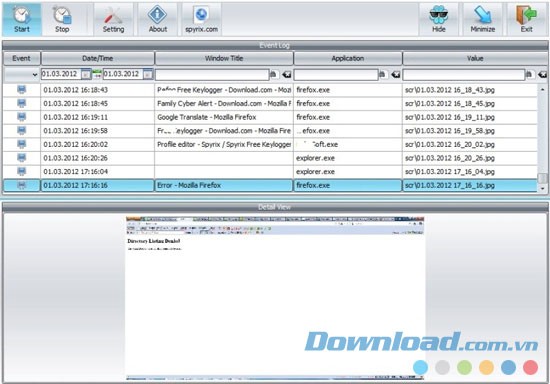Click the Window Title filter search icon
550x384 pixels.
(x=274, y=74)
